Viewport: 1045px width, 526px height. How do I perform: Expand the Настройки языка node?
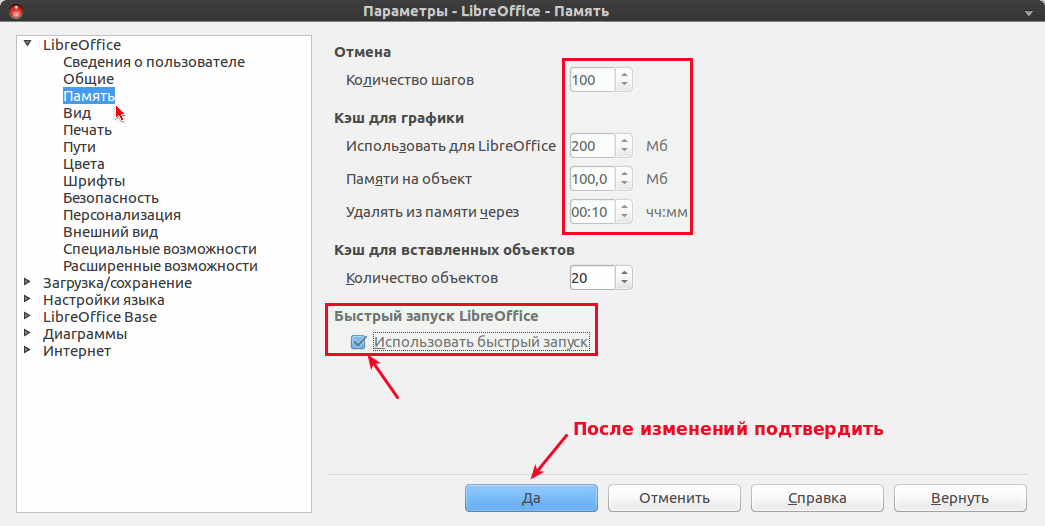pyautogui.click(x=27, y=299)
